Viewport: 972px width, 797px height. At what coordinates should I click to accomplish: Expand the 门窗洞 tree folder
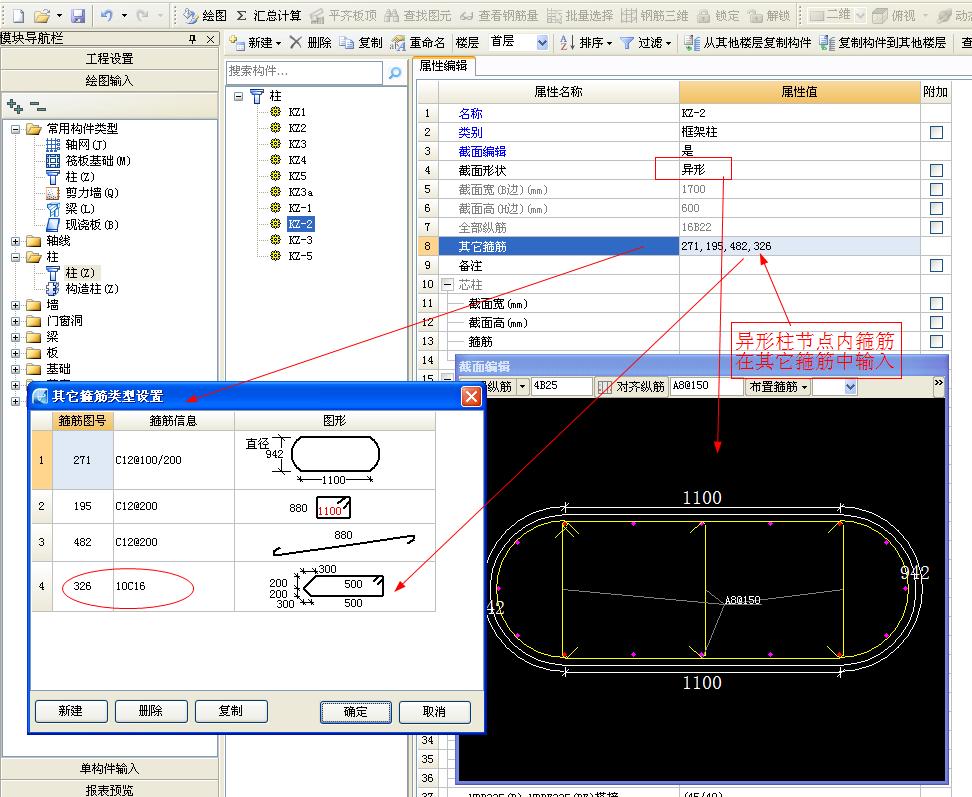16,321
